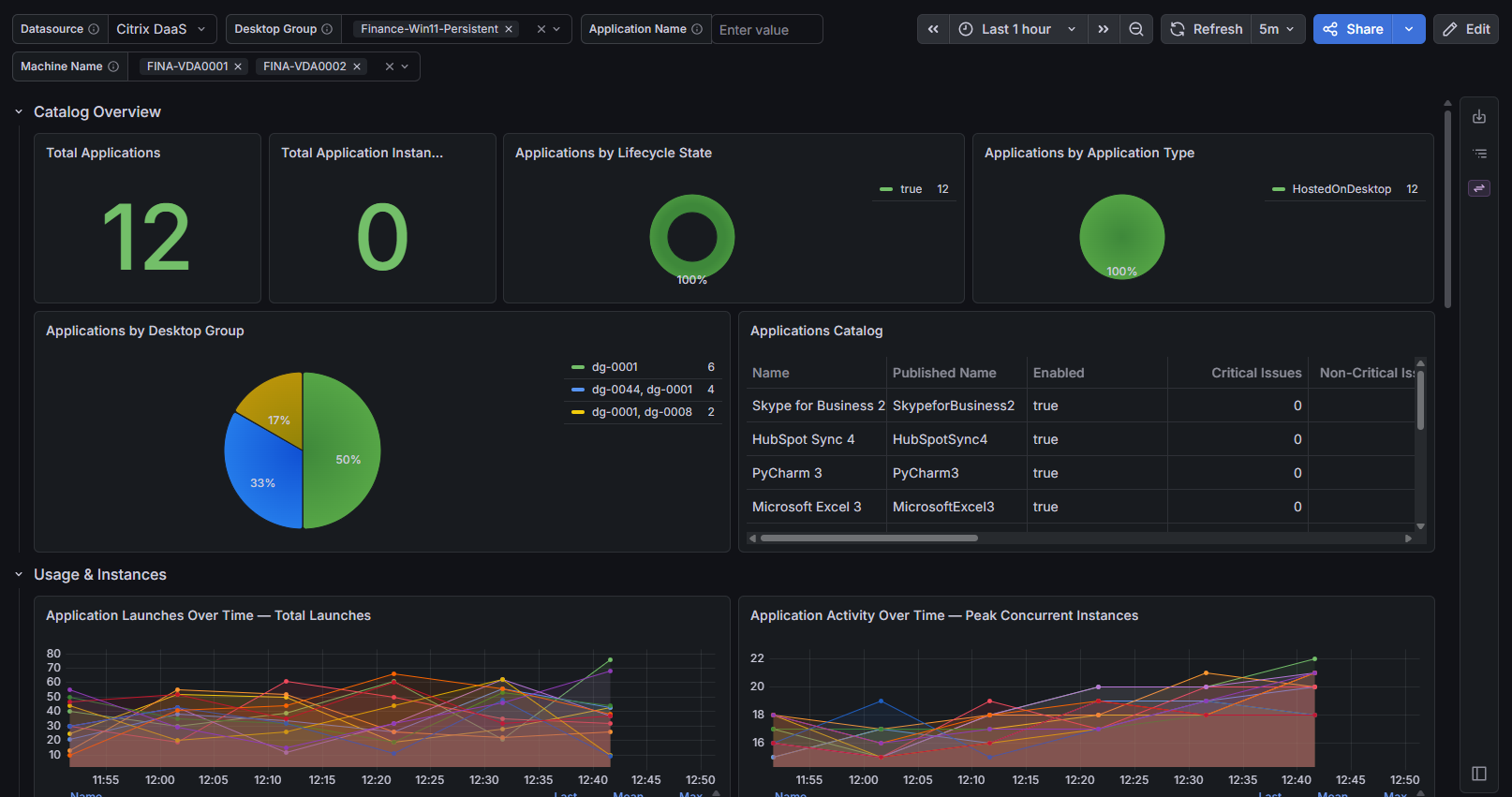Open Applications by Lifecycle State panel title

pos(614,153)
